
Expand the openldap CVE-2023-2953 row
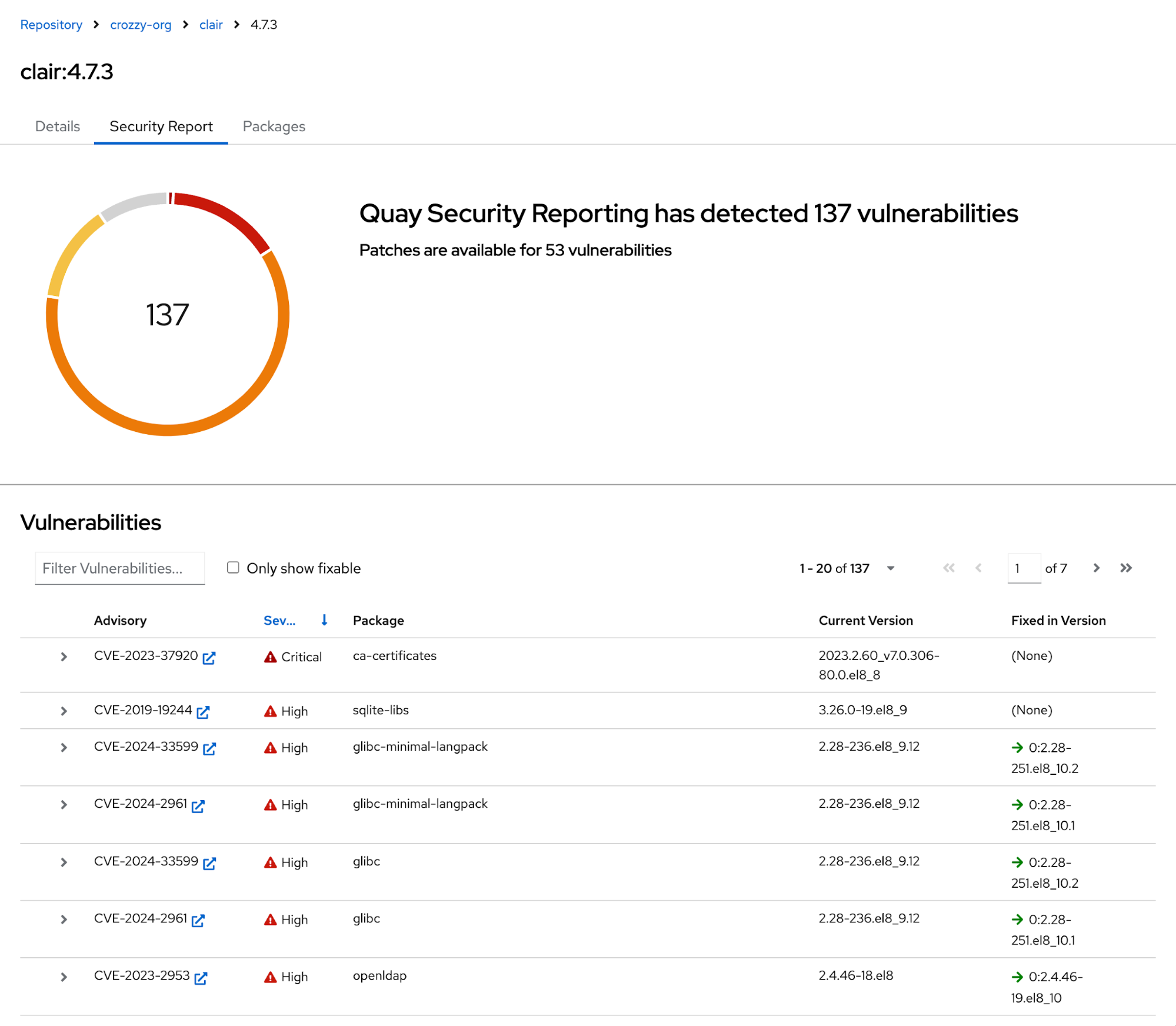pyautogui.click(x=64, y=977)
